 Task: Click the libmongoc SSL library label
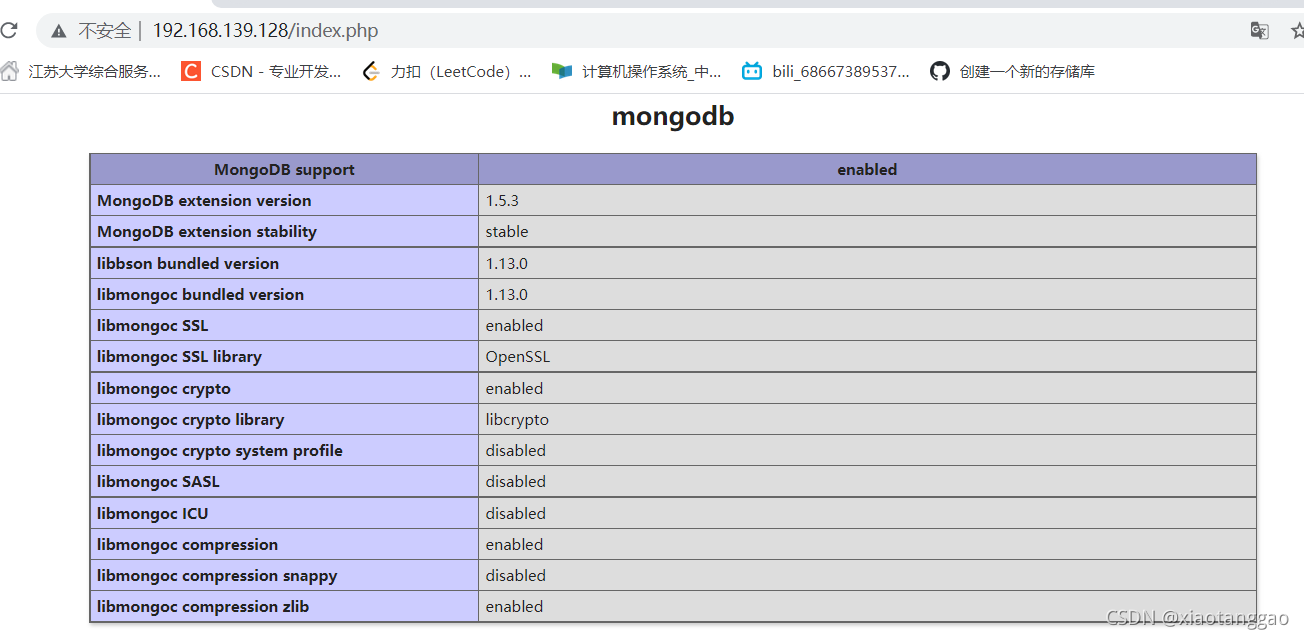[179, 356]
